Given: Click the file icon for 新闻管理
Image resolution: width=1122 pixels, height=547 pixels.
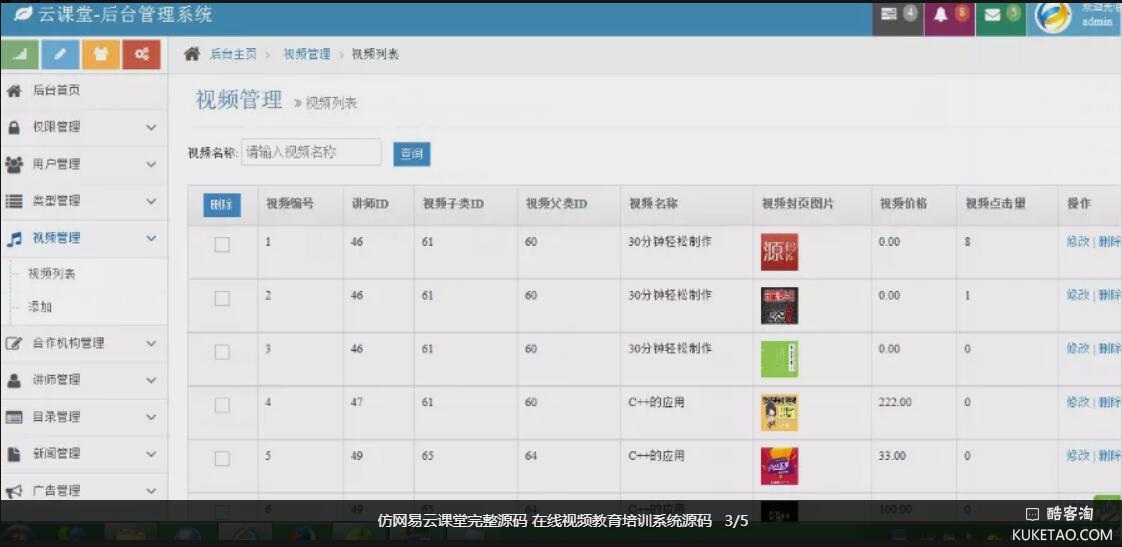Looking at the screenshot, I should coord(14,454).
